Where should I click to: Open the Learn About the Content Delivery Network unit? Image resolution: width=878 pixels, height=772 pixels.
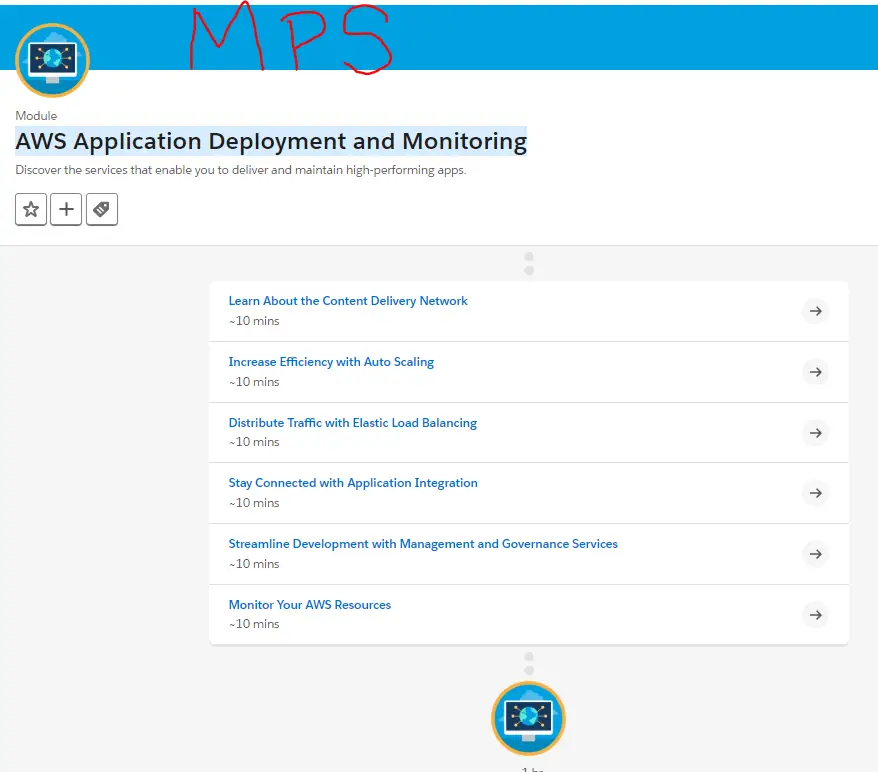pos(348,300)
